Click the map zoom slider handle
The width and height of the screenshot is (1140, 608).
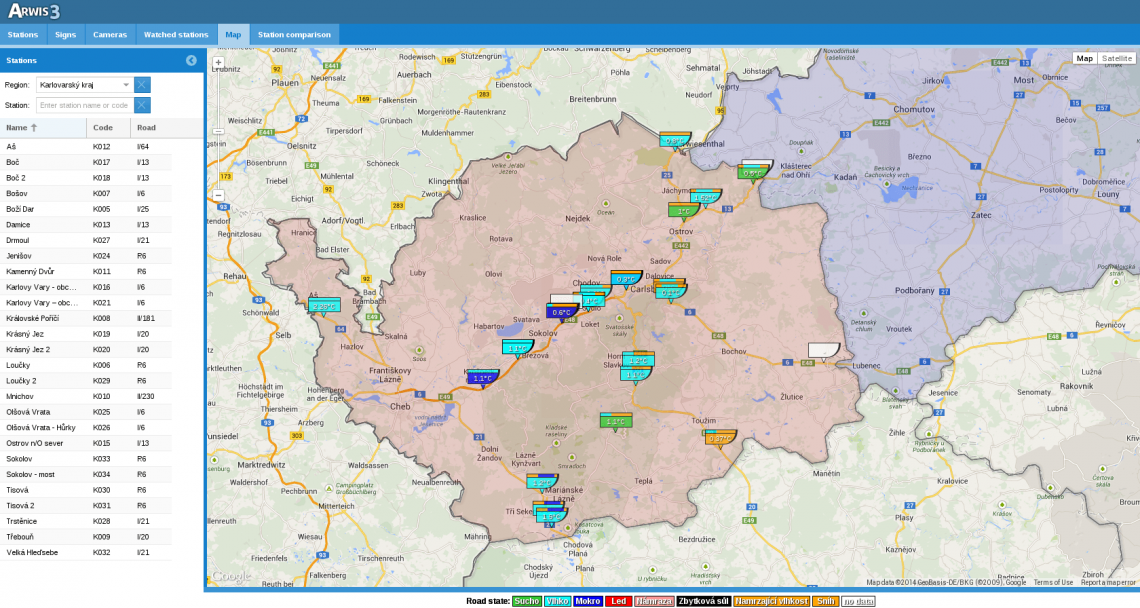218,132
